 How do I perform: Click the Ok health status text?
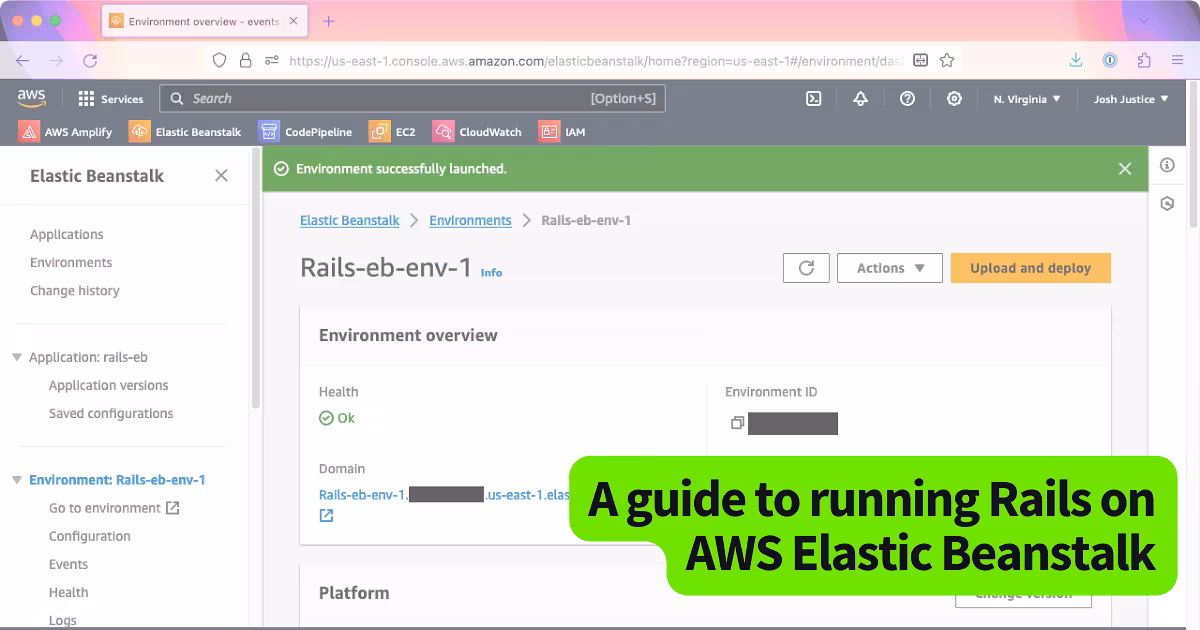[346, 418]
